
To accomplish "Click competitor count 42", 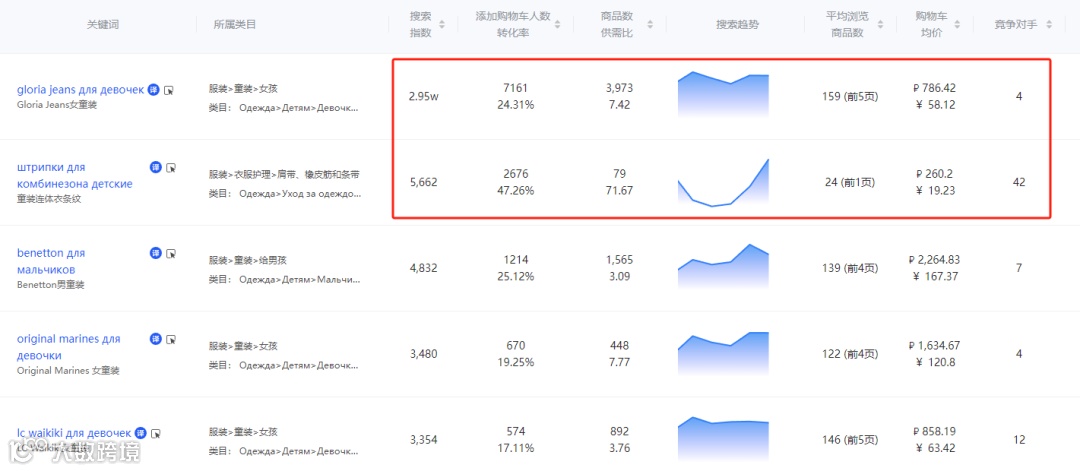I will (1019, 182).
